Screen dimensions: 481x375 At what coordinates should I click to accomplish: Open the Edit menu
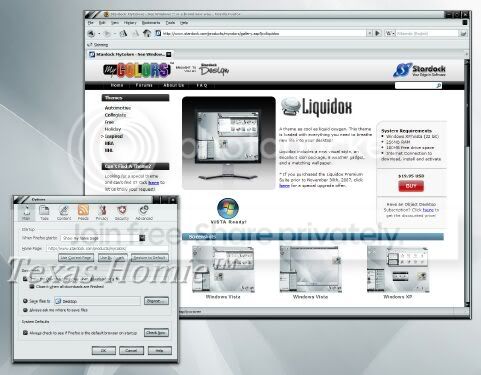click(x=102, y=23)
